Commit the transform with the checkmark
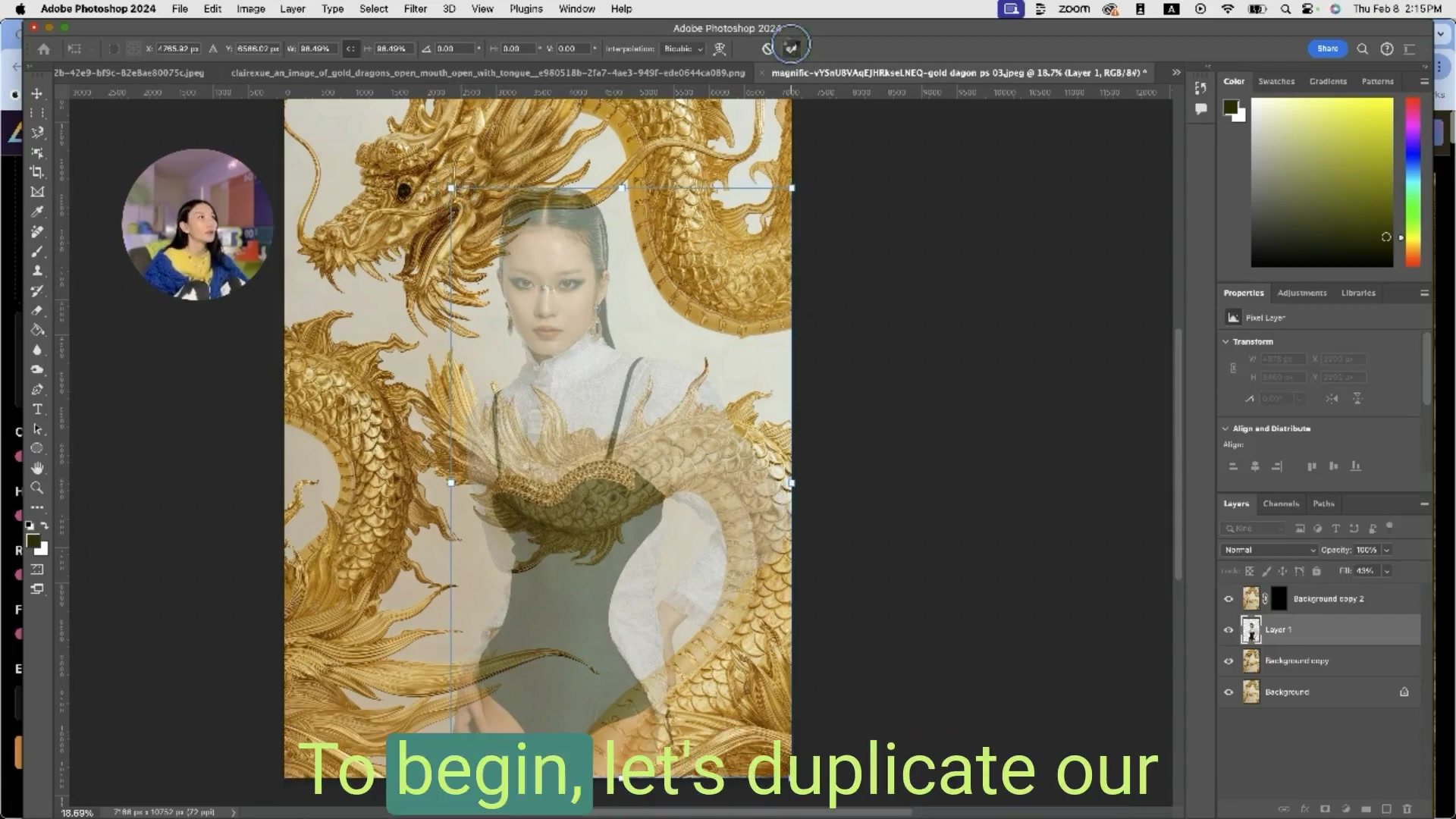 coord(792,48)
